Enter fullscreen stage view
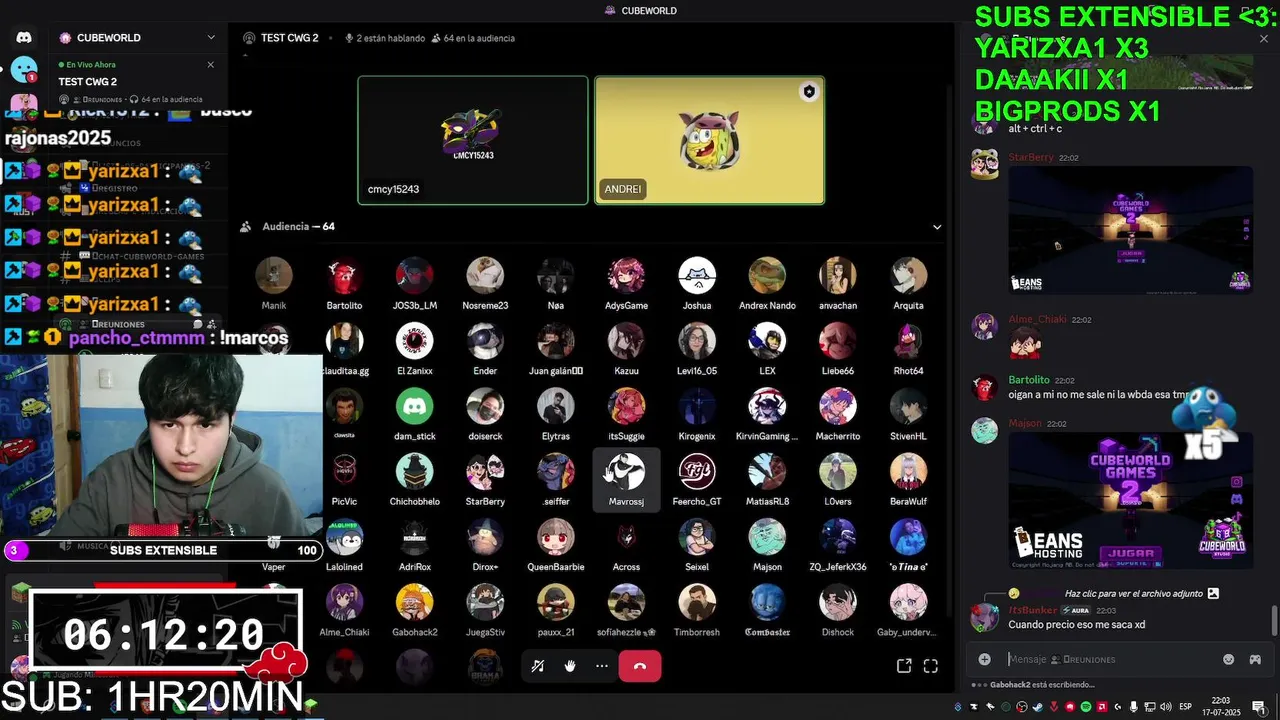This screenshot has width=1280, height=720. click(x=930, y=666)
